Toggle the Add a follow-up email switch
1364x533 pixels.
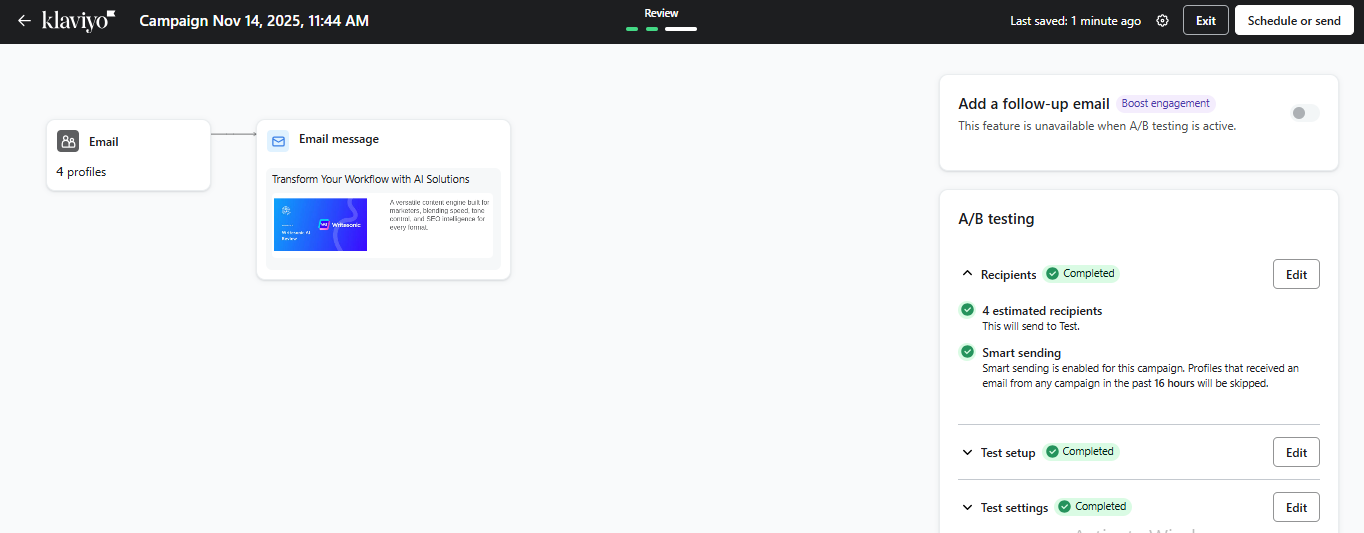pos(1304,113)
